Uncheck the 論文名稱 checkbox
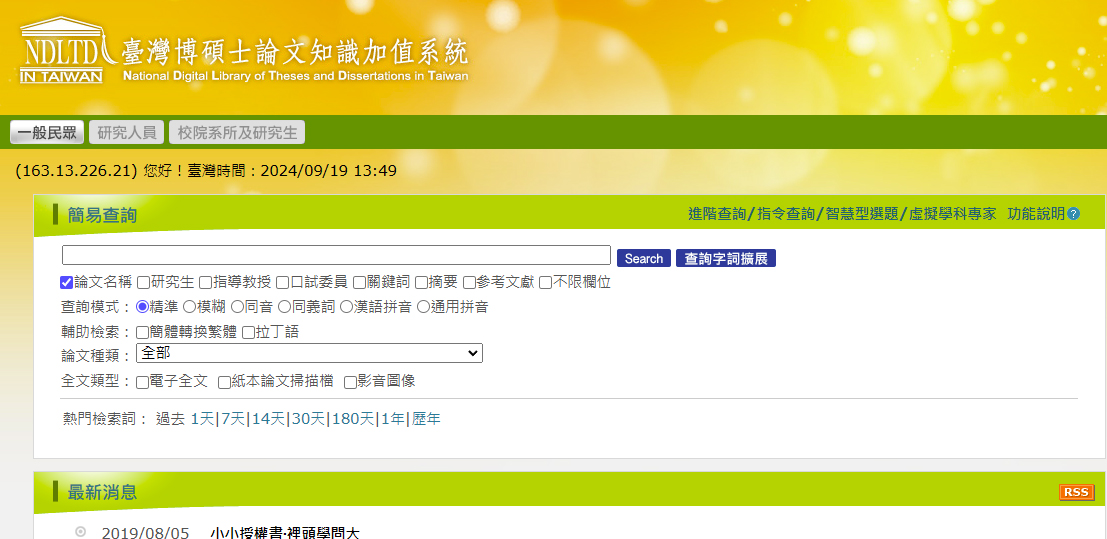Image resolution: width=1107 pixels, height=539 pixels. 67,283
